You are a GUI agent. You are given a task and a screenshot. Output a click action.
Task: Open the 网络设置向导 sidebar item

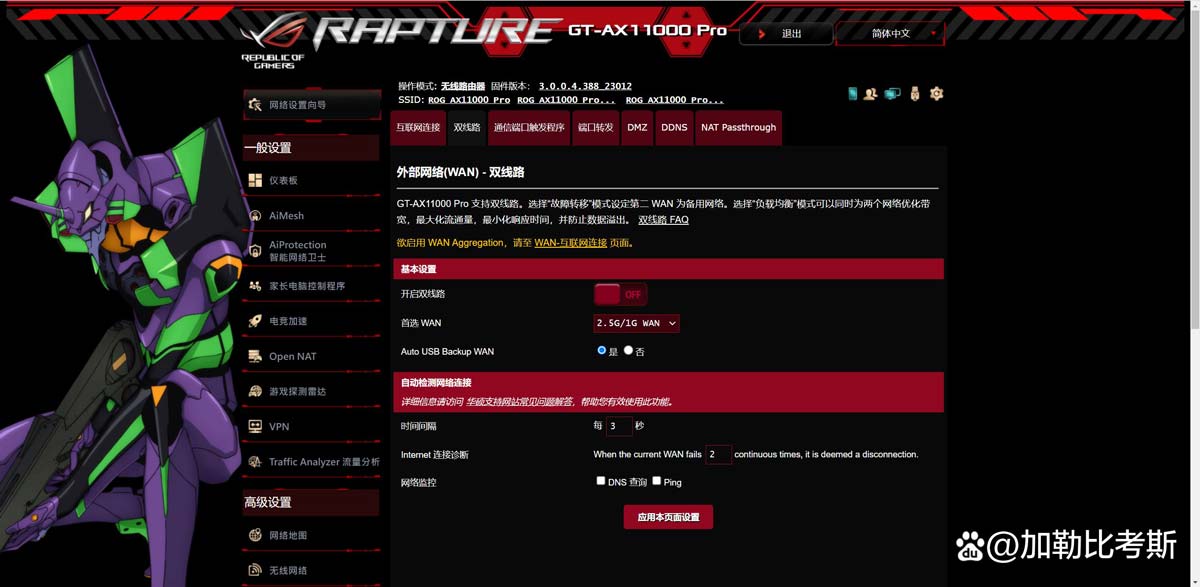311,105
